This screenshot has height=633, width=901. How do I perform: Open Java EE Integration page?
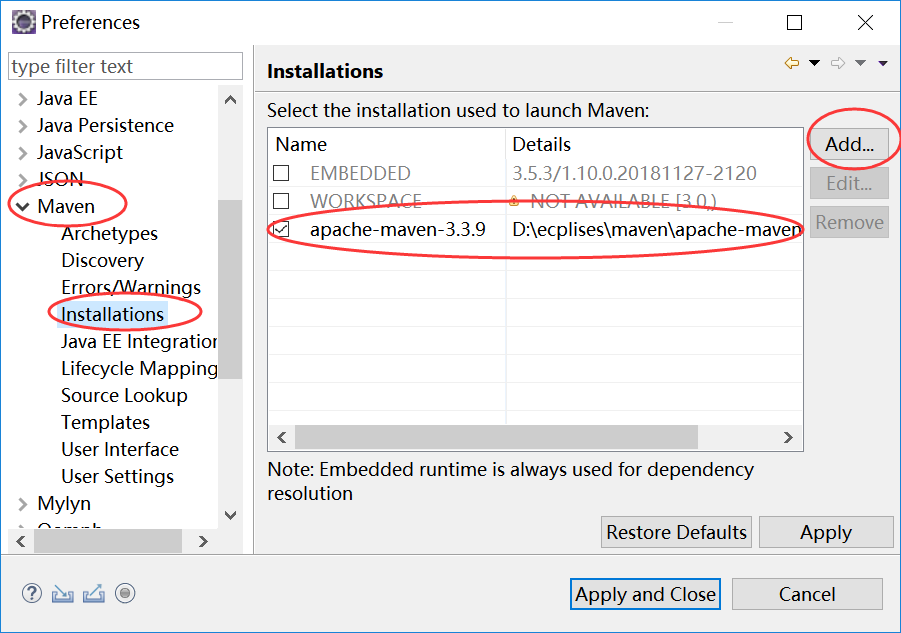(139, 342)
